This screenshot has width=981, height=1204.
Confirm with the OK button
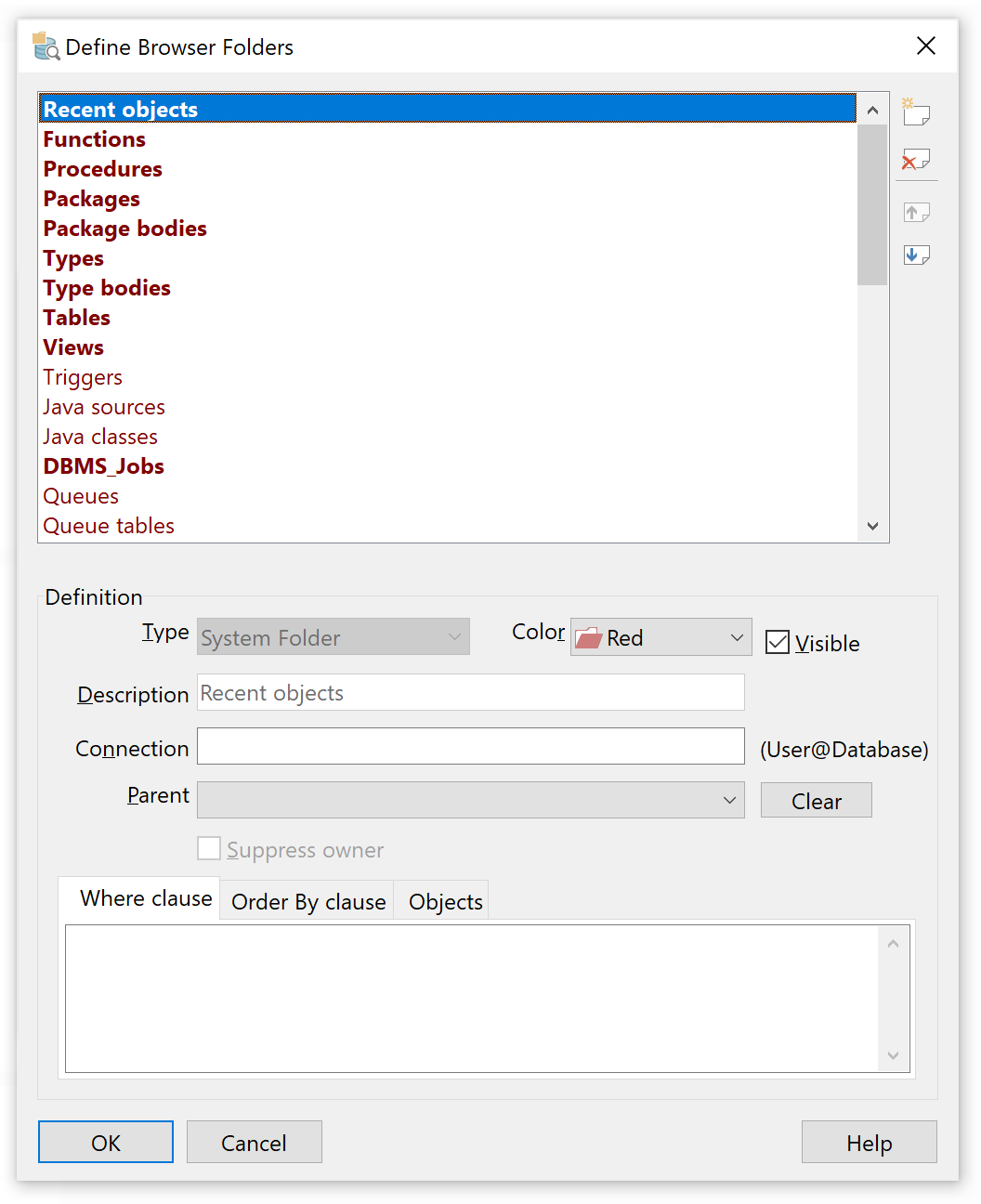tap(106, 1142)
